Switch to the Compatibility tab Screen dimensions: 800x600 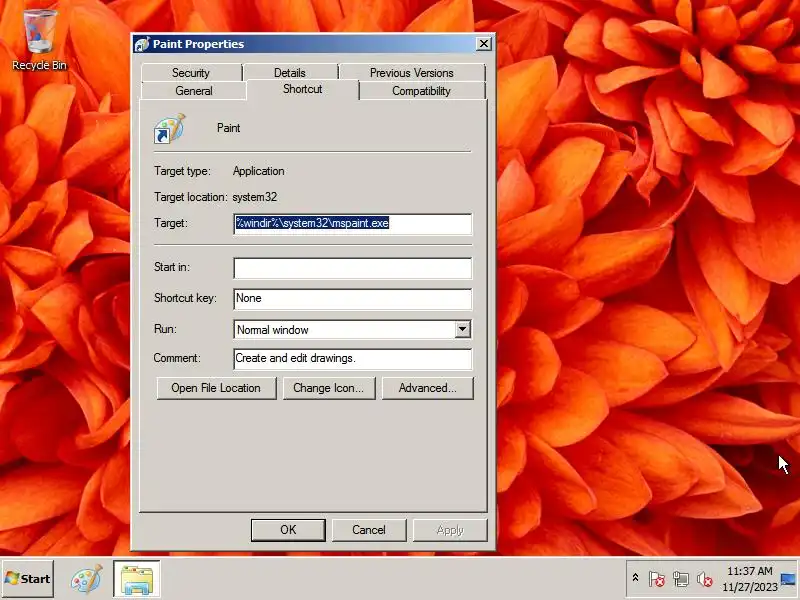click(x=421, y=91)
